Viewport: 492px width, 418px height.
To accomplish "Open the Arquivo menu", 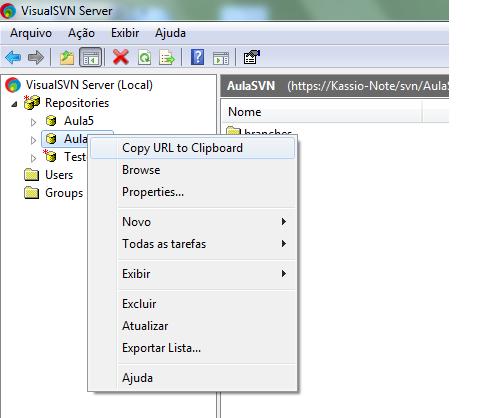I will [x=31, y=33].
